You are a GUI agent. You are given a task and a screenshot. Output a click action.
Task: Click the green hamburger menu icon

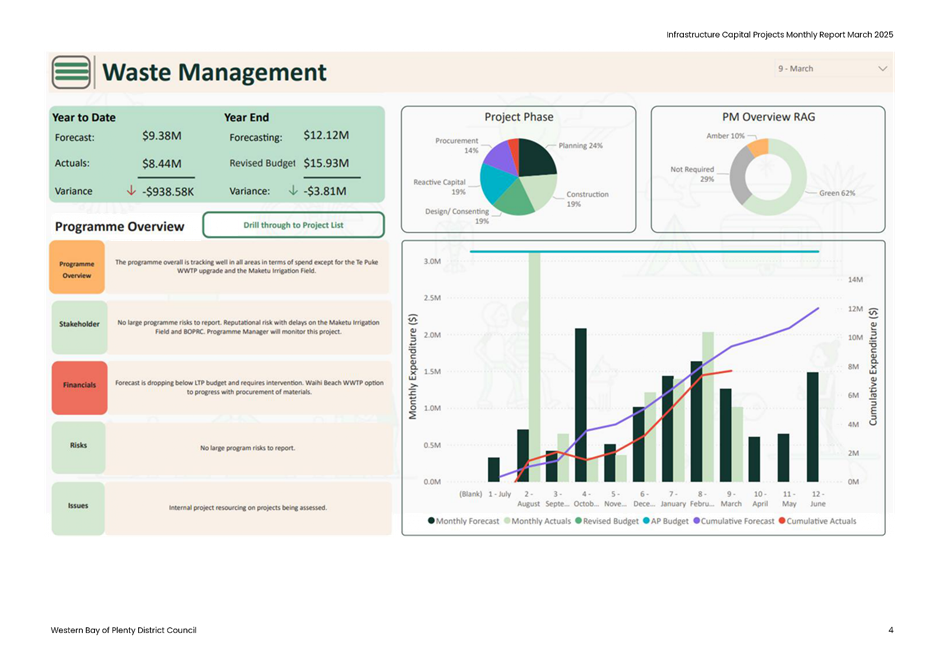coord(70,72)
